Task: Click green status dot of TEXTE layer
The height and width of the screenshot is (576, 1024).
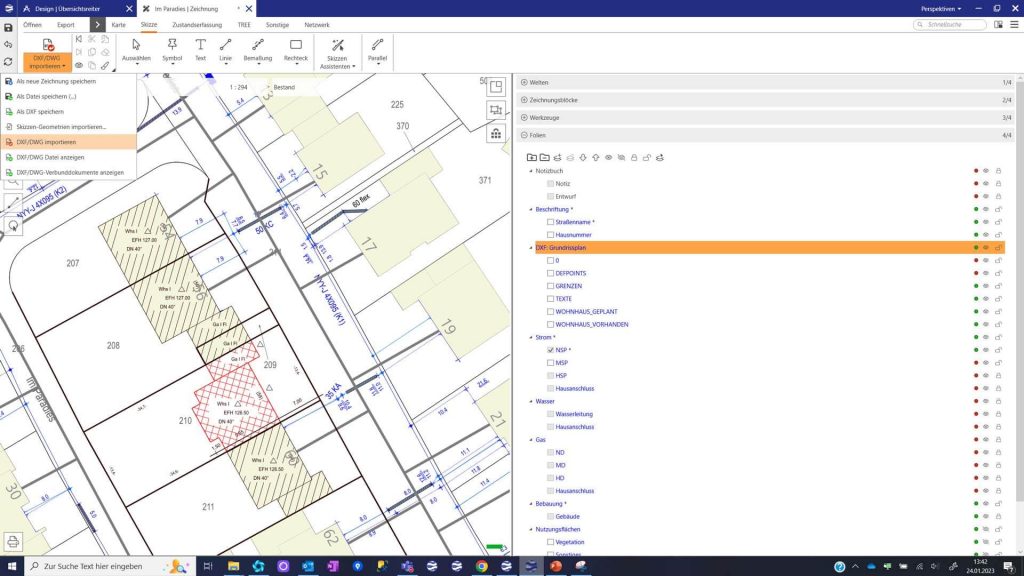Action: click(975, 299)
